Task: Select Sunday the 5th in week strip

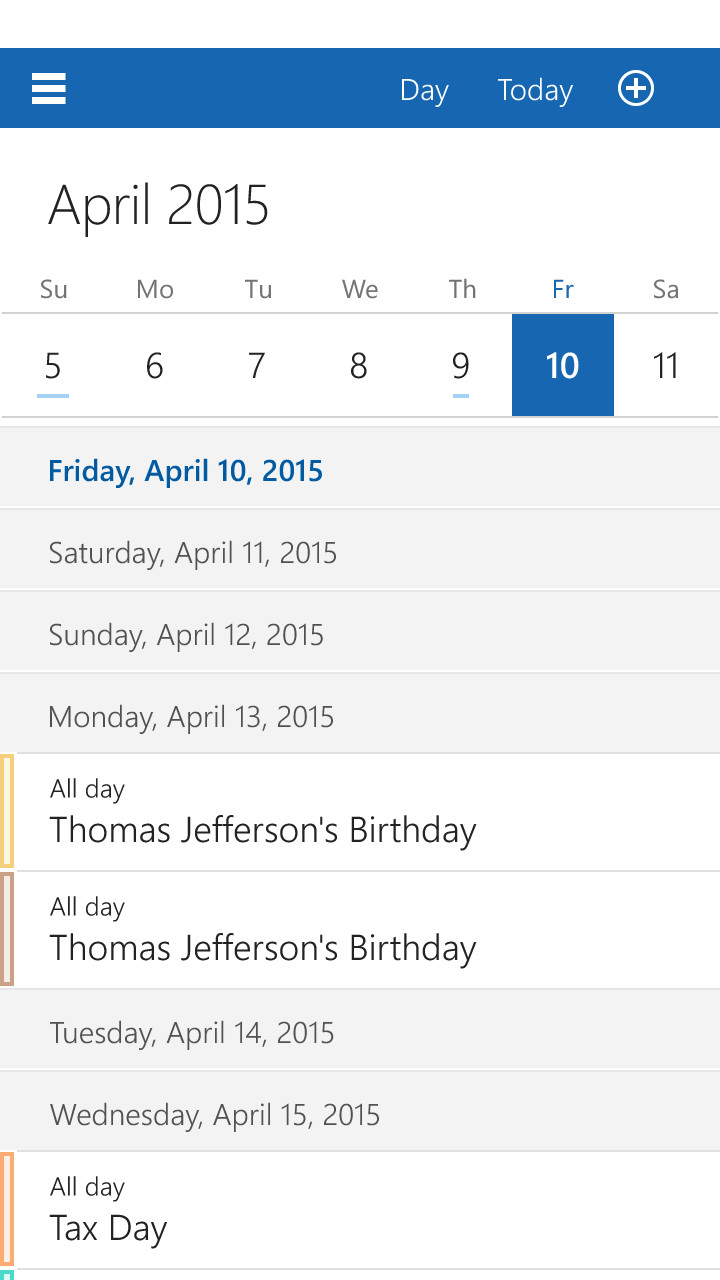Action: (53, 366)
